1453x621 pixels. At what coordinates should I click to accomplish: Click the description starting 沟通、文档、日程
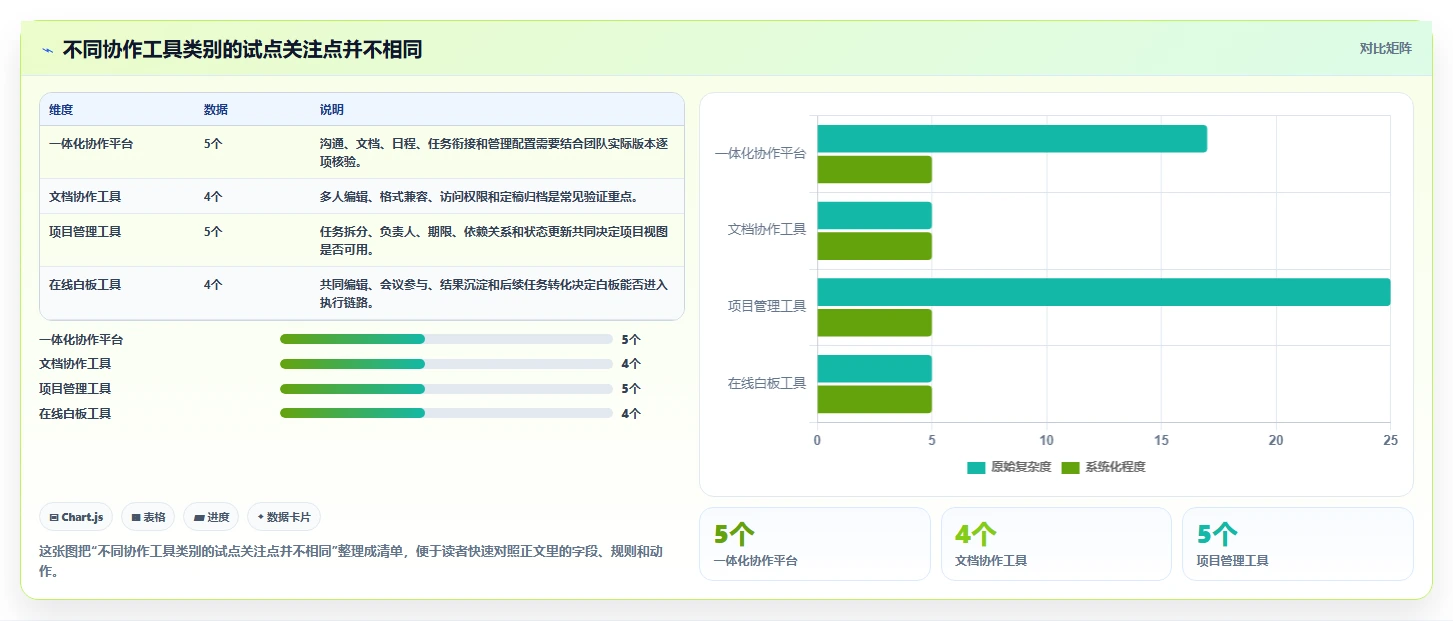tap(494, 152)
